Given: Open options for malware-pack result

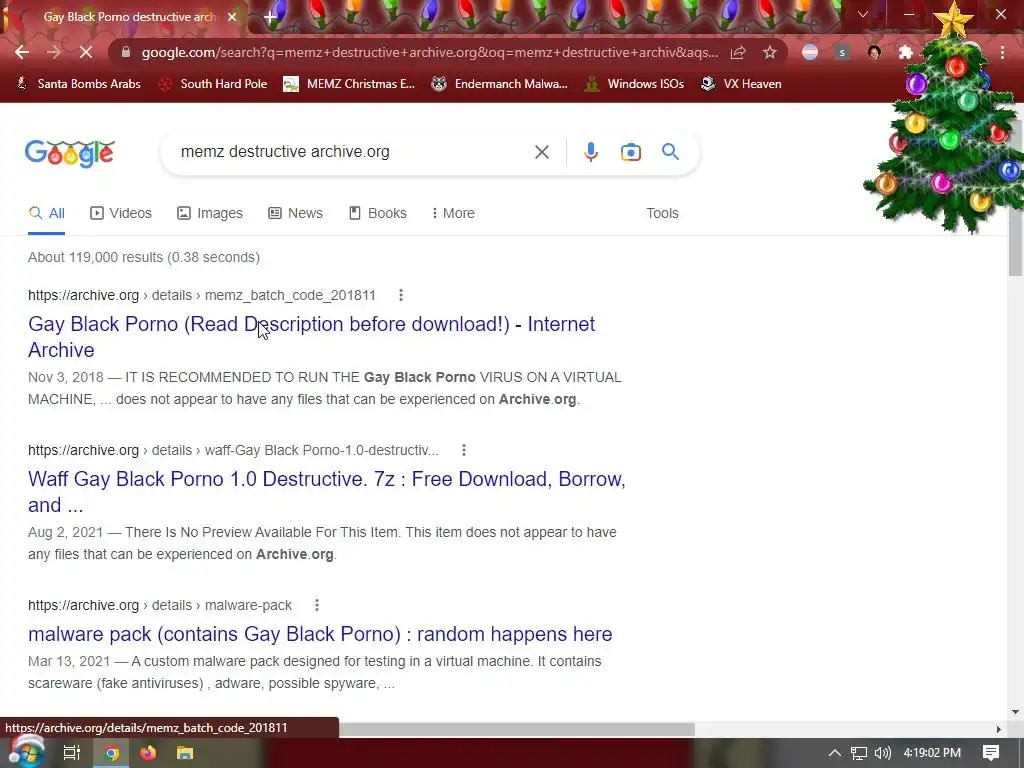Looking at the screenshot, I should pyautogui.click(x=317, y=605).
